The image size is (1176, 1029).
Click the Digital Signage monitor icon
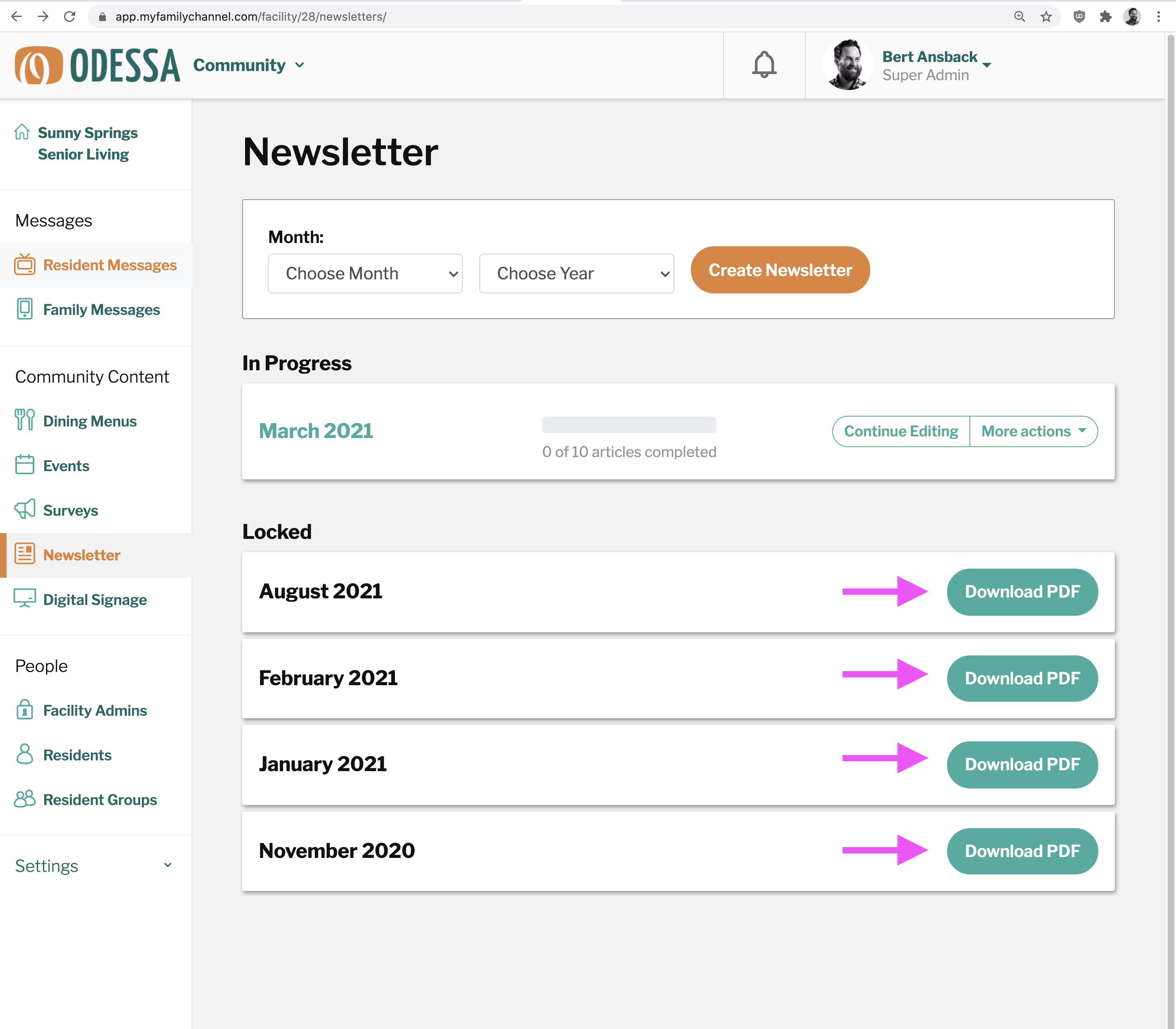25,598
